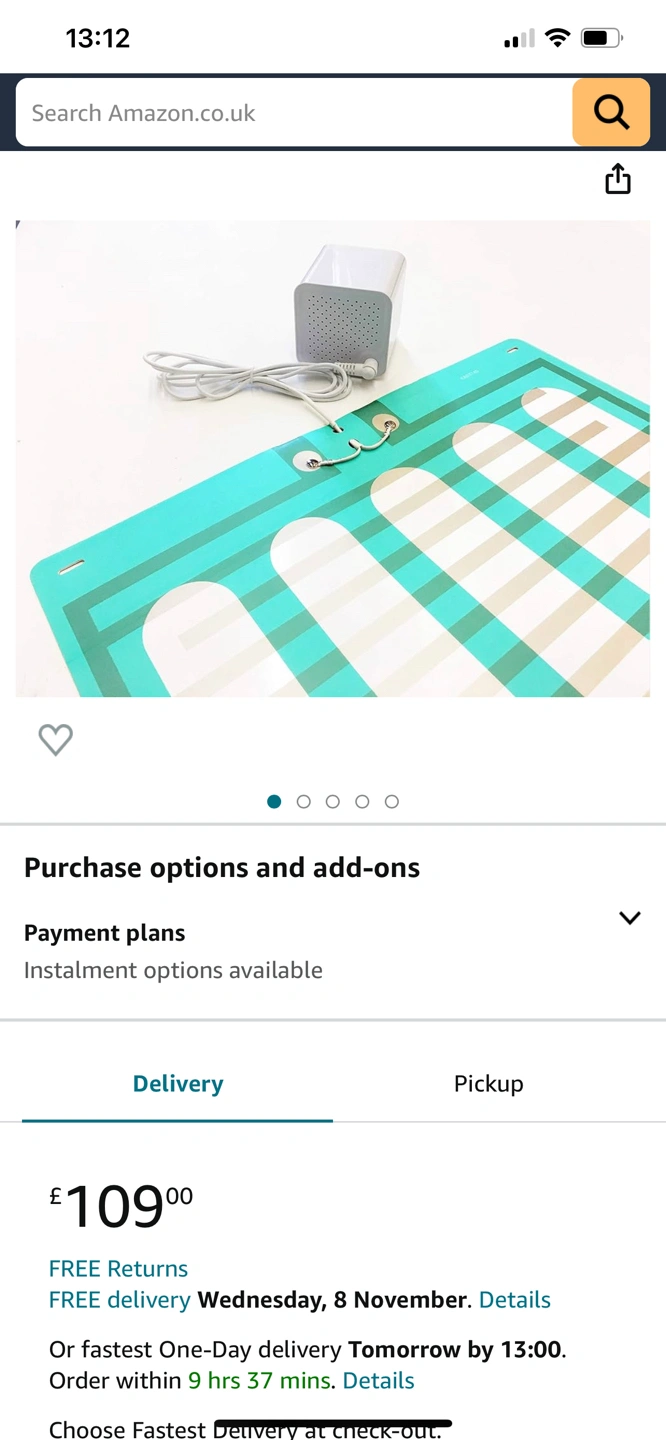Check the battery icon in status bar
Image resolution: width=666 pixels, height=1440 pixels.
(602, 39)
